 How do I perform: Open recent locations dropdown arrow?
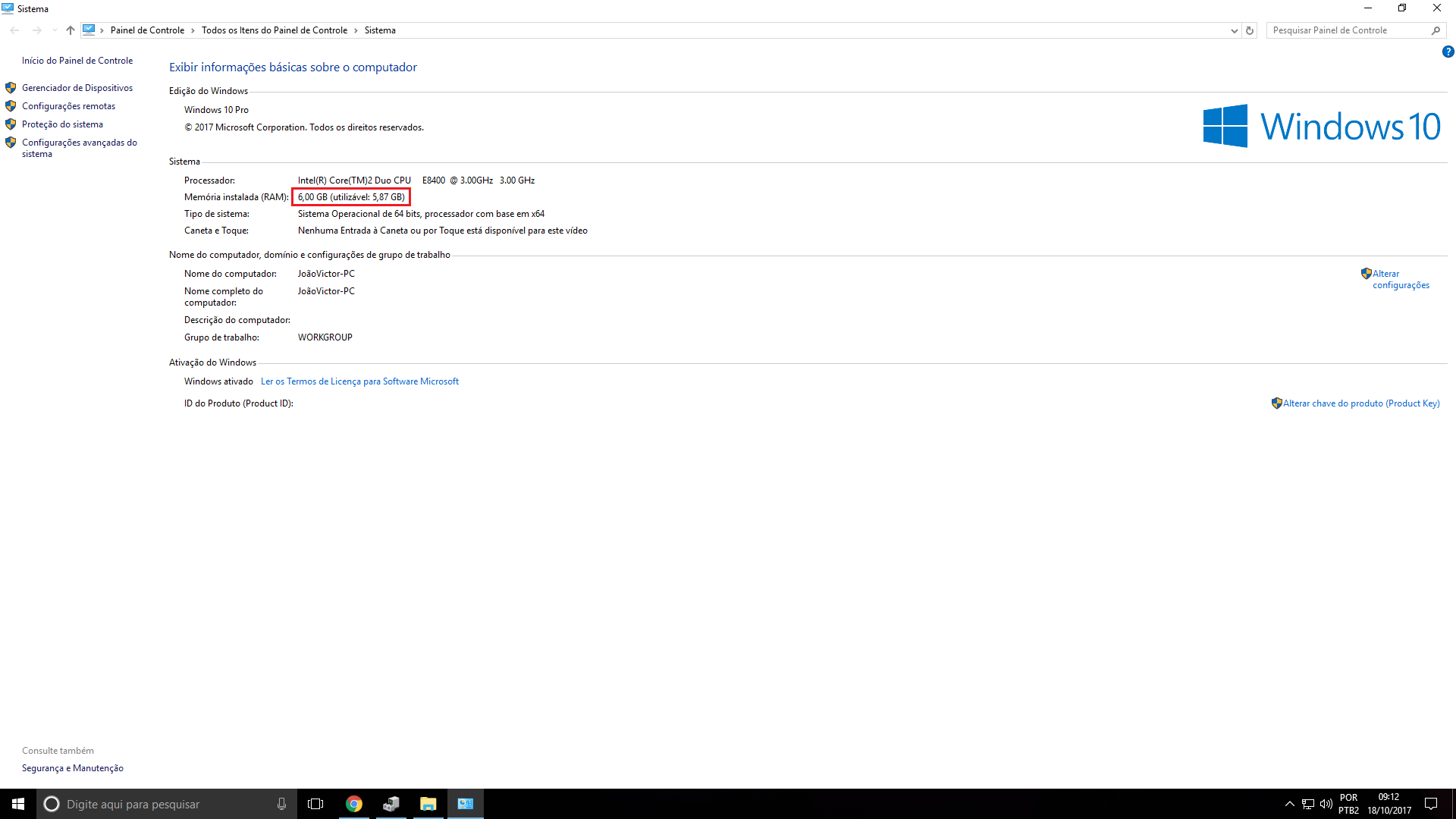55,30
